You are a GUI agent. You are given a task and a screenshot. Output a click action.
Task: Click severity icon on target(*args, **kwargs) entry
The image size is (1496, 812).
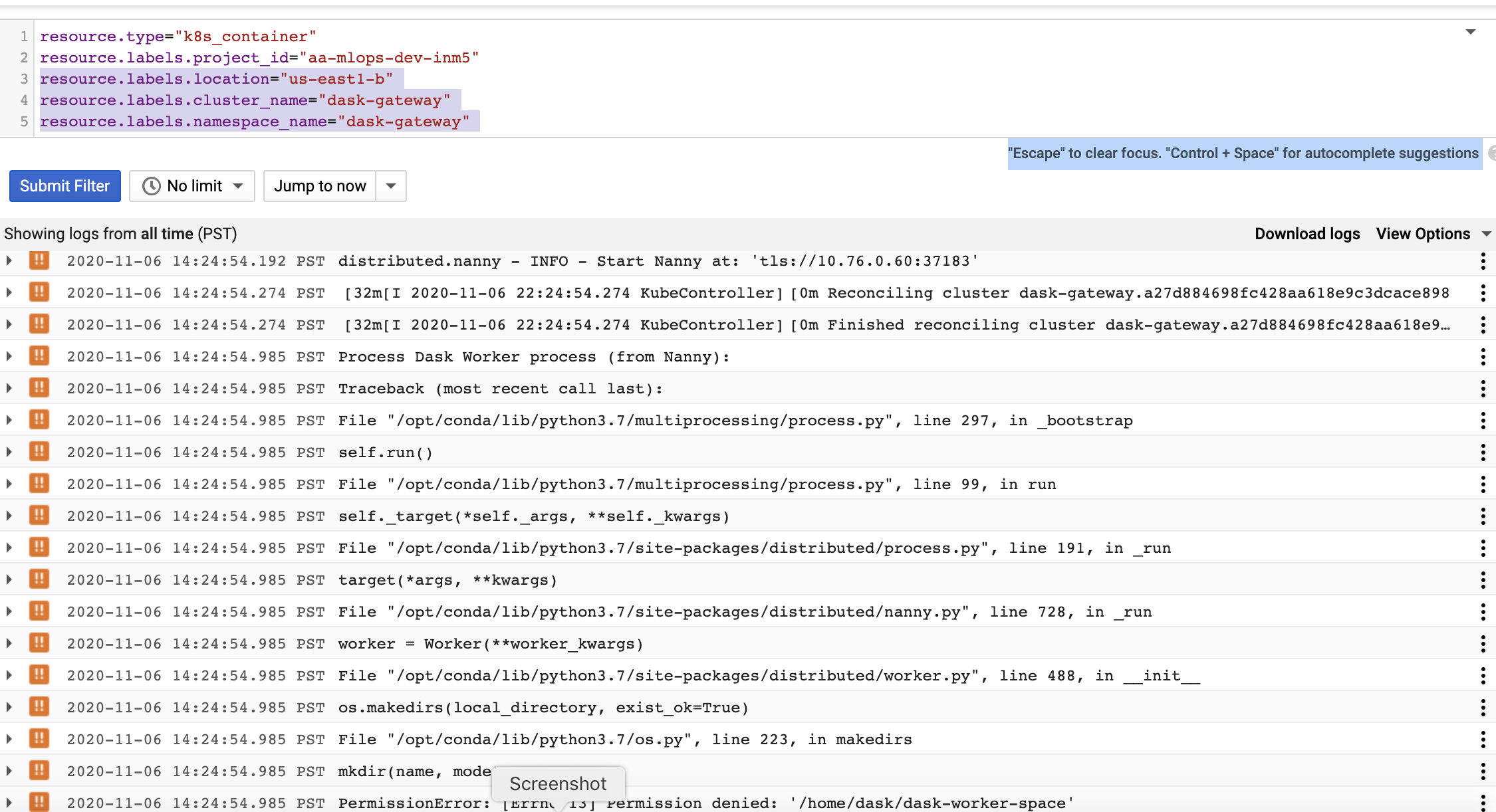[39, 579]
